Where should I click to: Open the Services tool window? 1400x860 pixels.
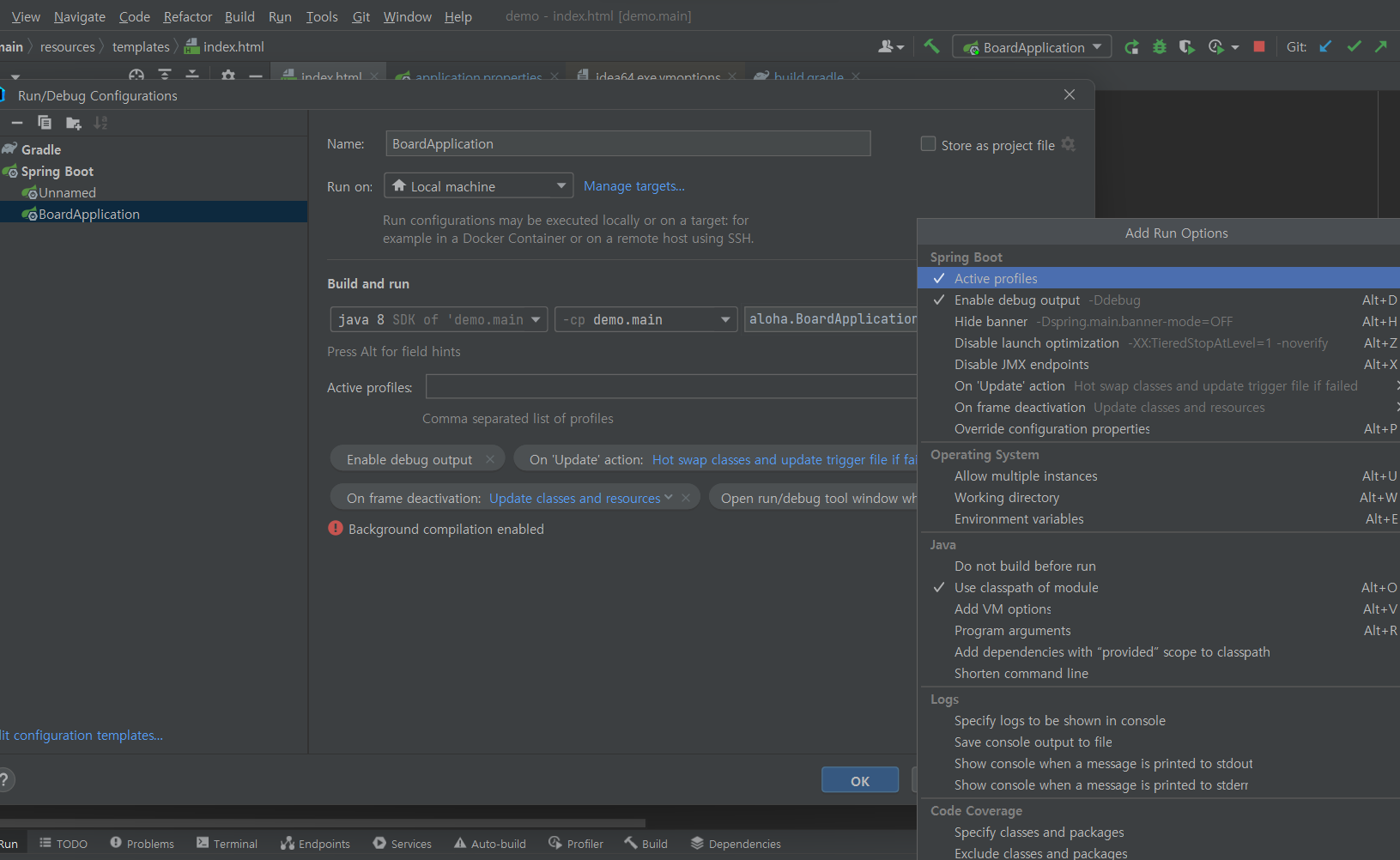[x=403, y=844]
